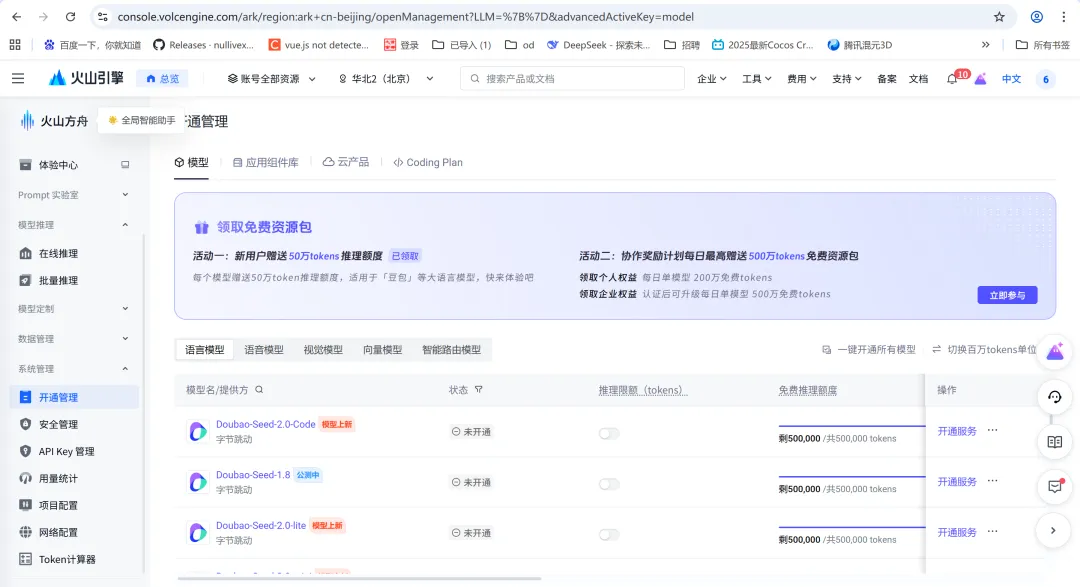Open browser apps grid icon
This screenshot has height=587, width=1080.
tap(15, 45)
